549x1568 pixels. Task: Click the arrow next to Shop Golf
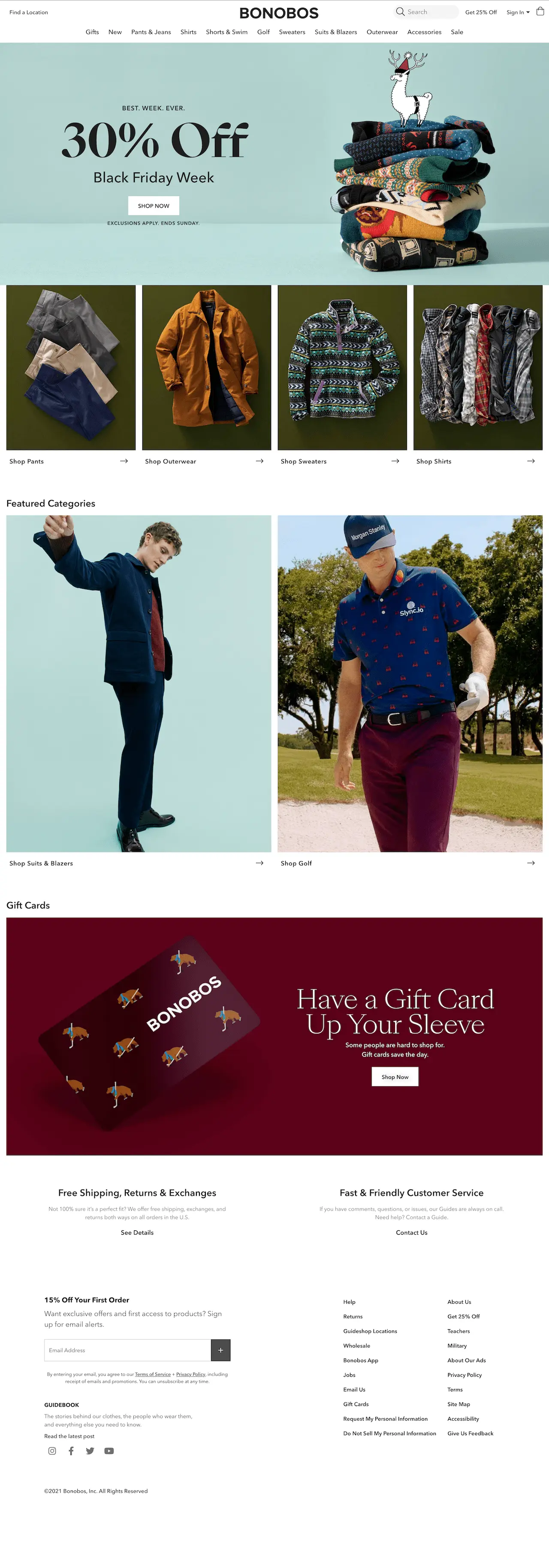[531, 863]
